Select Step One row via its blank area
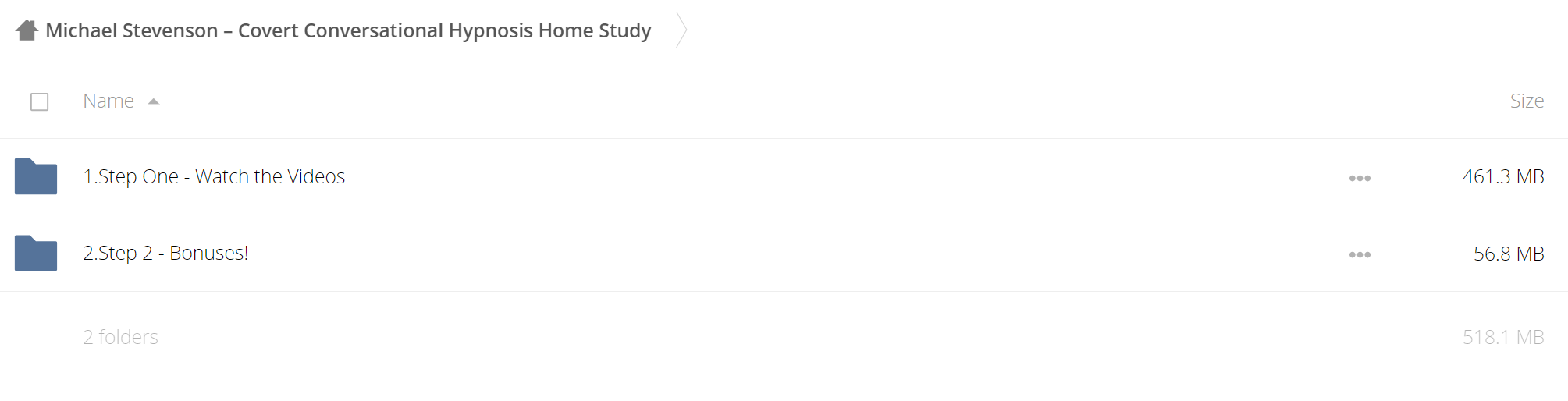 coord(843,177)
